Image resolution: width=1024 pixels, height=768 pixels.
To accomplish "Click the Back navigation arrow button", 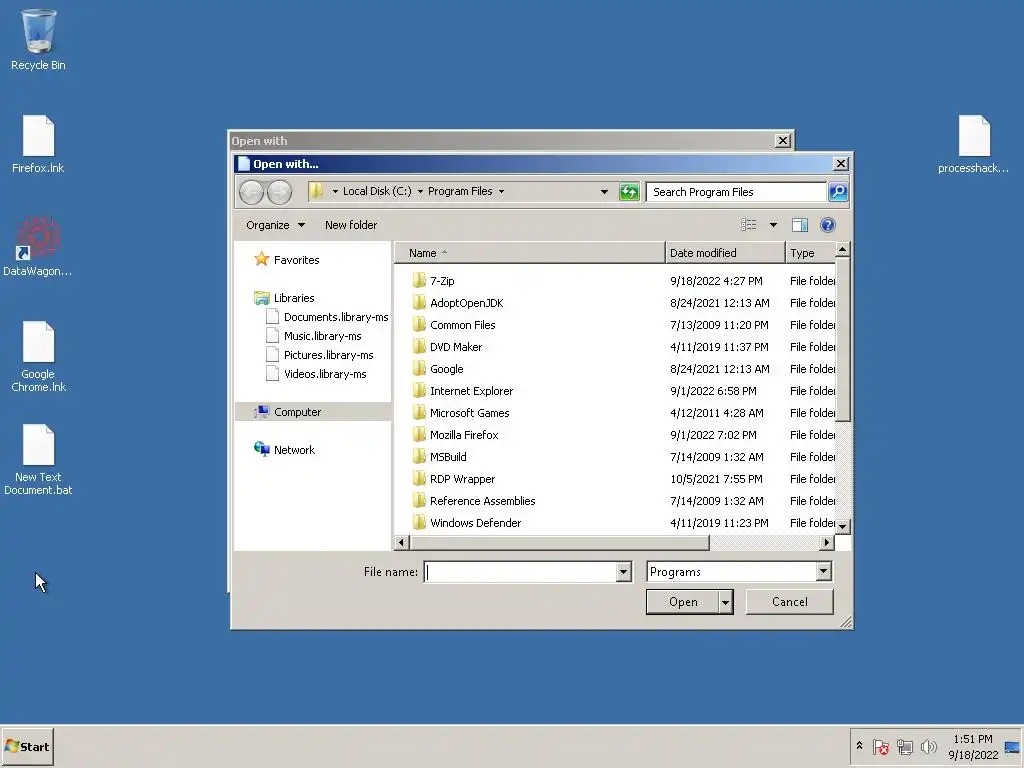I will tap(251, 192).
